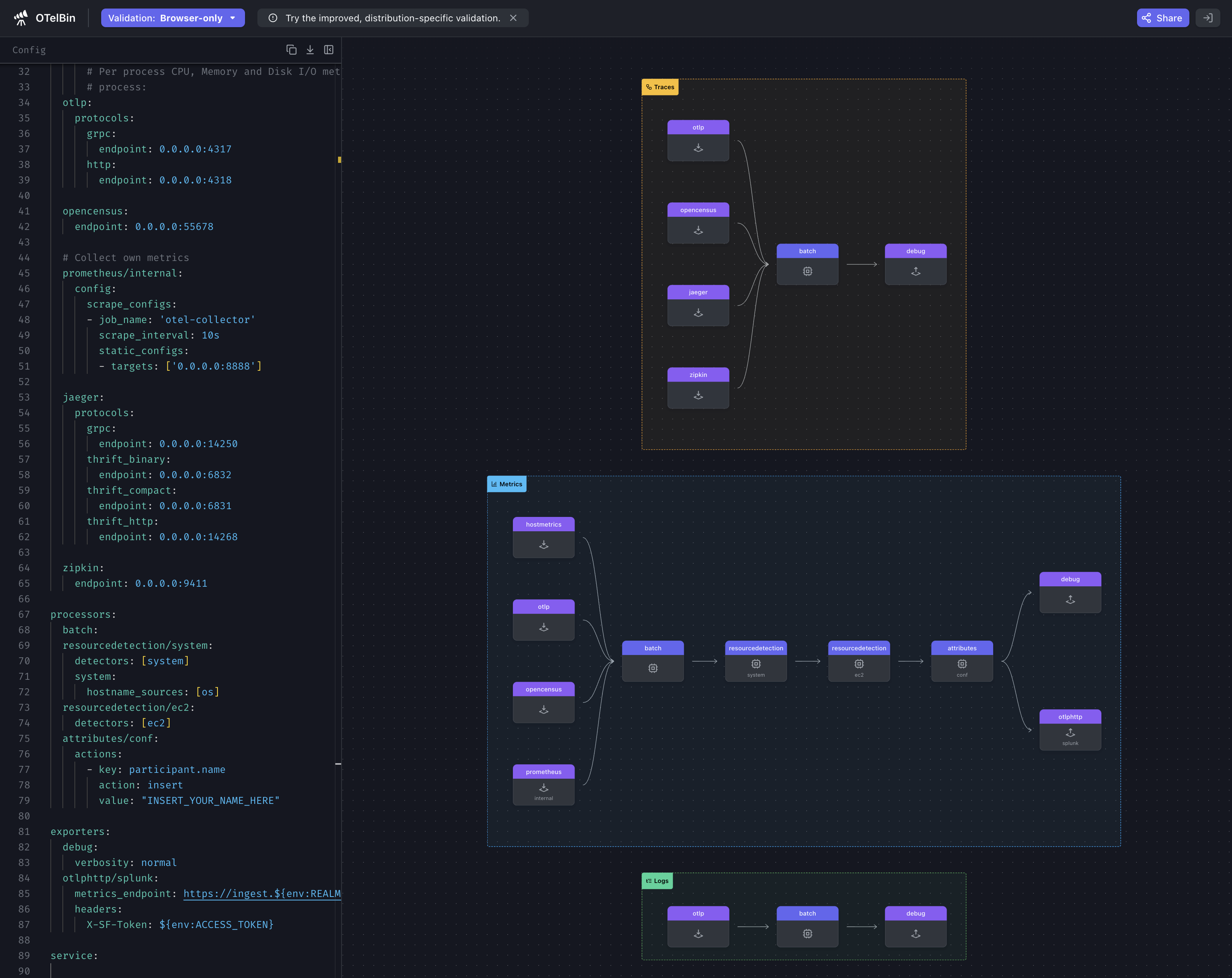Viewport: 1232px width, 978px height.
Task: Collapse the Config editor panel
Action: point(329,50)
